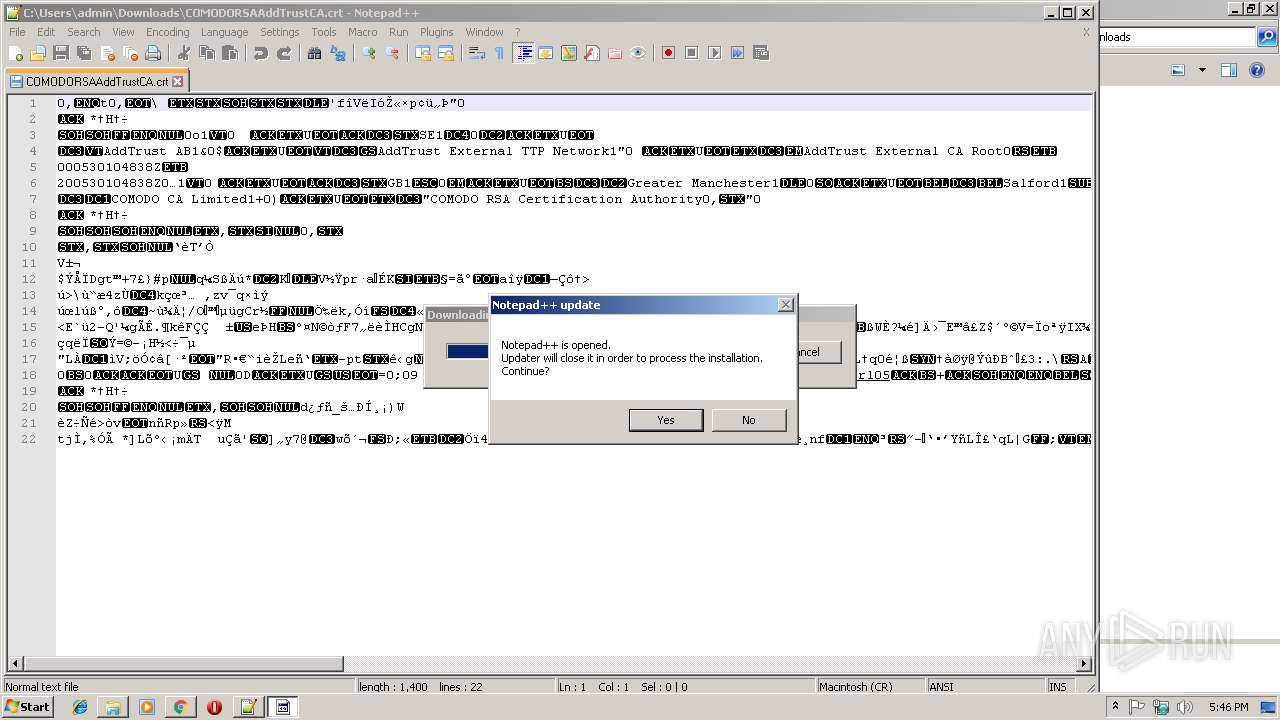Print the document via printer icon

coord(153,53)
